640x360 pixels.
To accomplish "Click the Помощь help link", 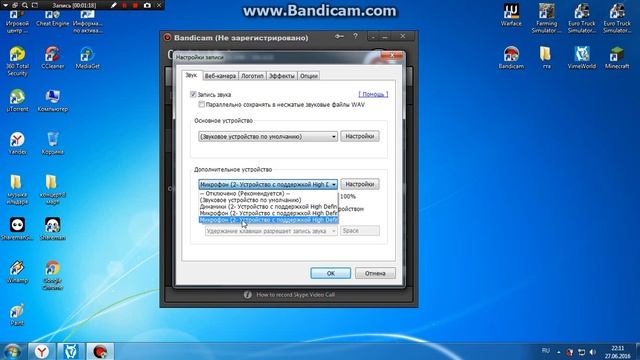I will [x=373, y=94].
